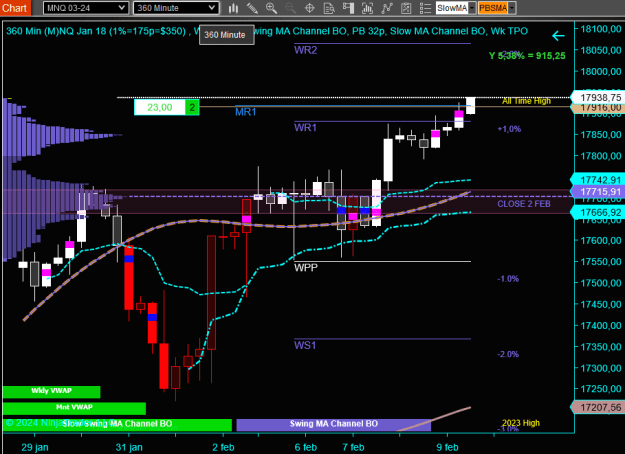625x454 pixels.
Task: Select the 17916,00 price marker
Action: tap(599, 108)
